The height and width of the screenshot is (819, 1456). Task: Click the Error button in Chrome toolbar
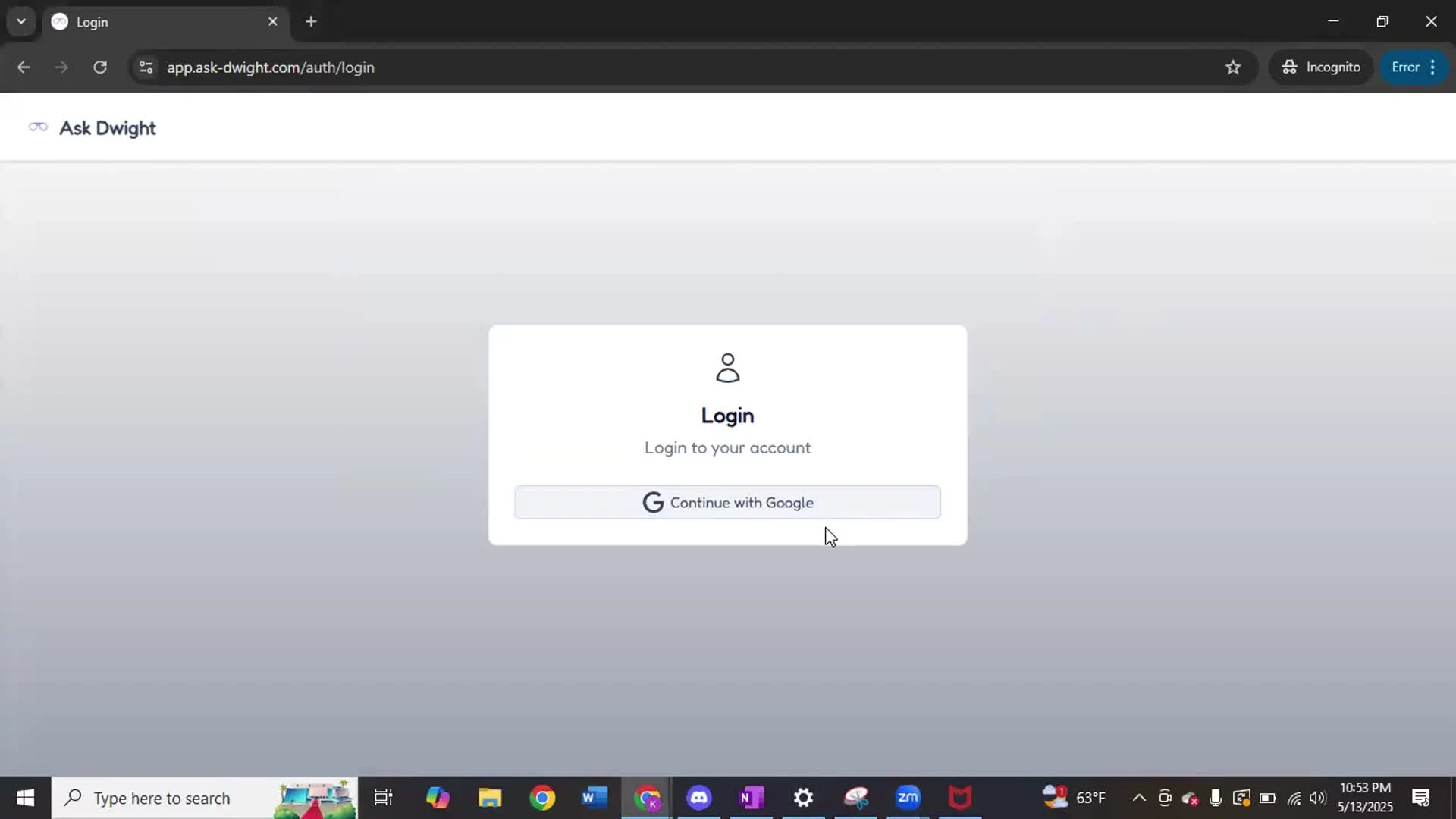(1405, 67)
